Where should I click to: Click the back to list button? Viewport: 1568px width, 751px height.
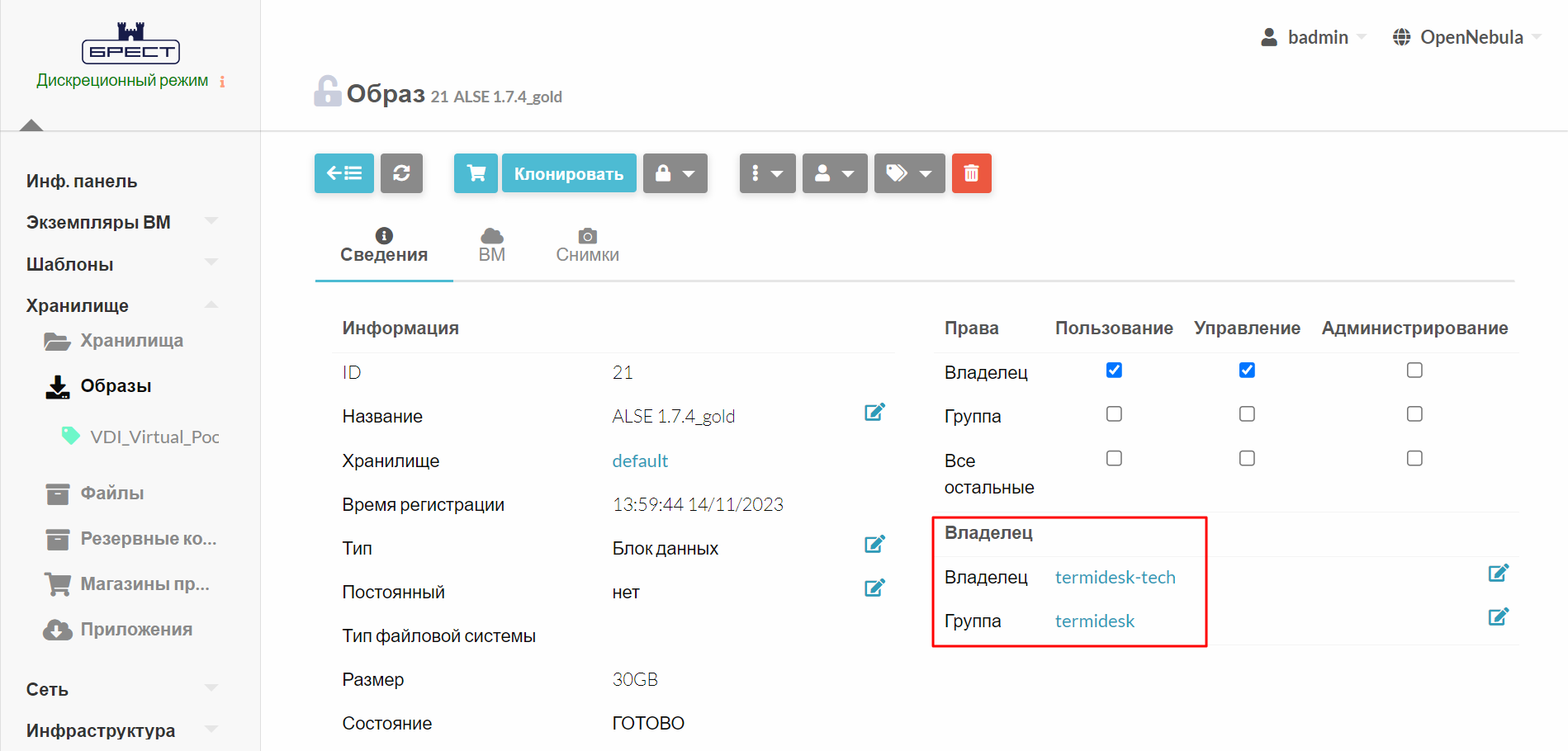343,173
